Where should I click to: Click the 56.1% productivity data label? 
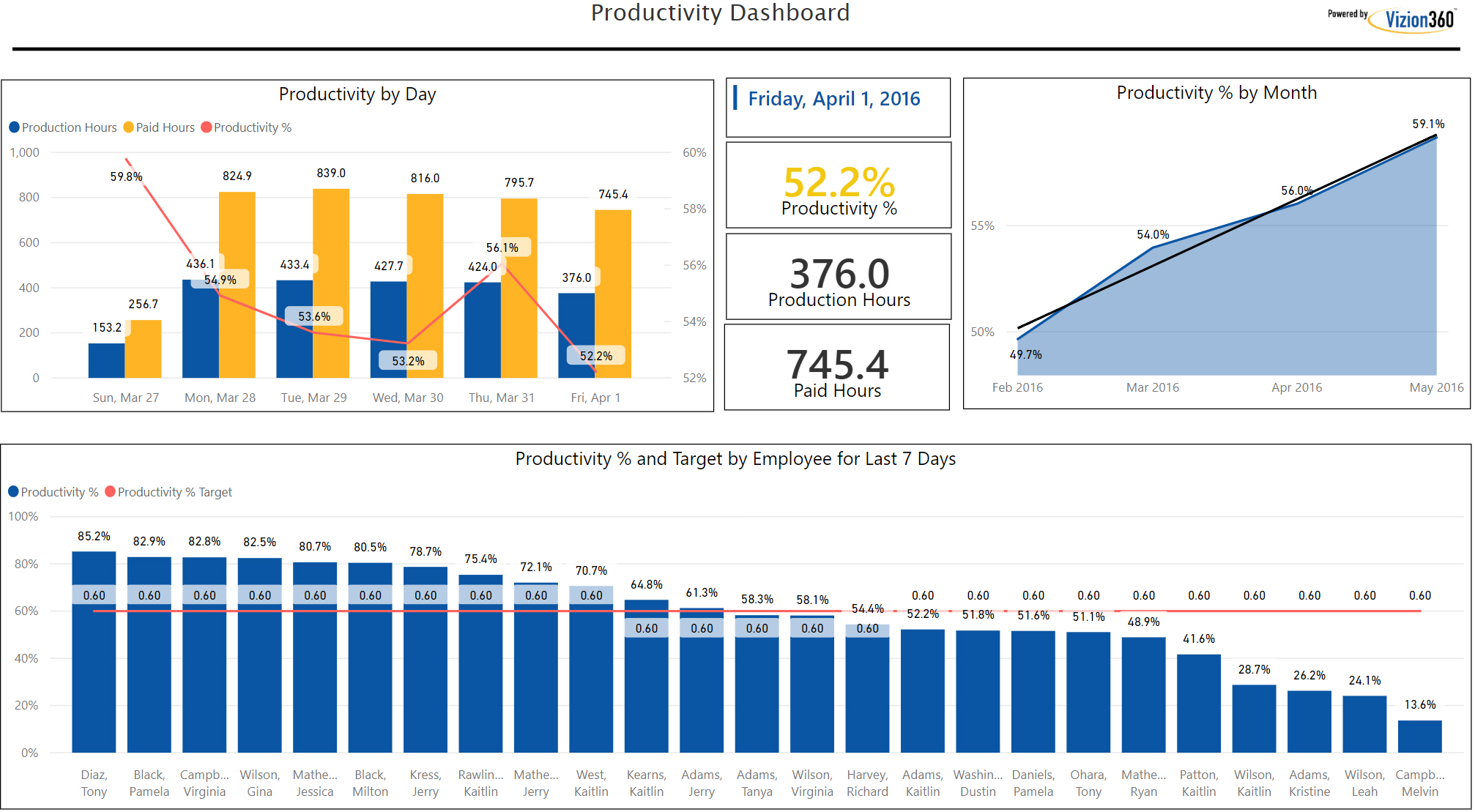pos(502,247)
